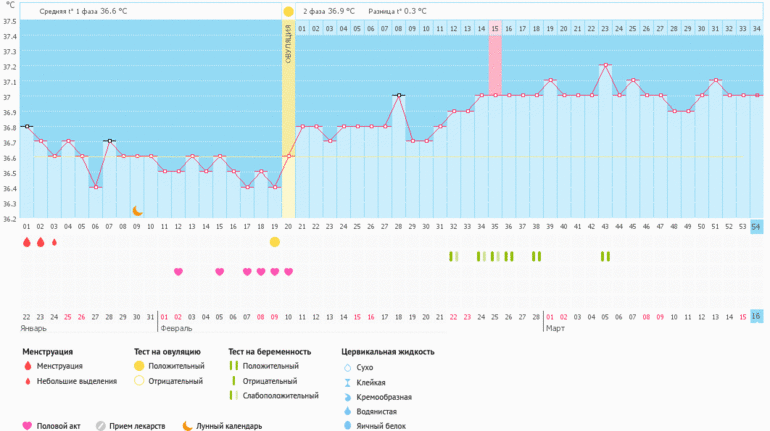Click the temperature peak point at 37.2 degrees
Viewport: 770px width, 431px height.
point(605,65)
